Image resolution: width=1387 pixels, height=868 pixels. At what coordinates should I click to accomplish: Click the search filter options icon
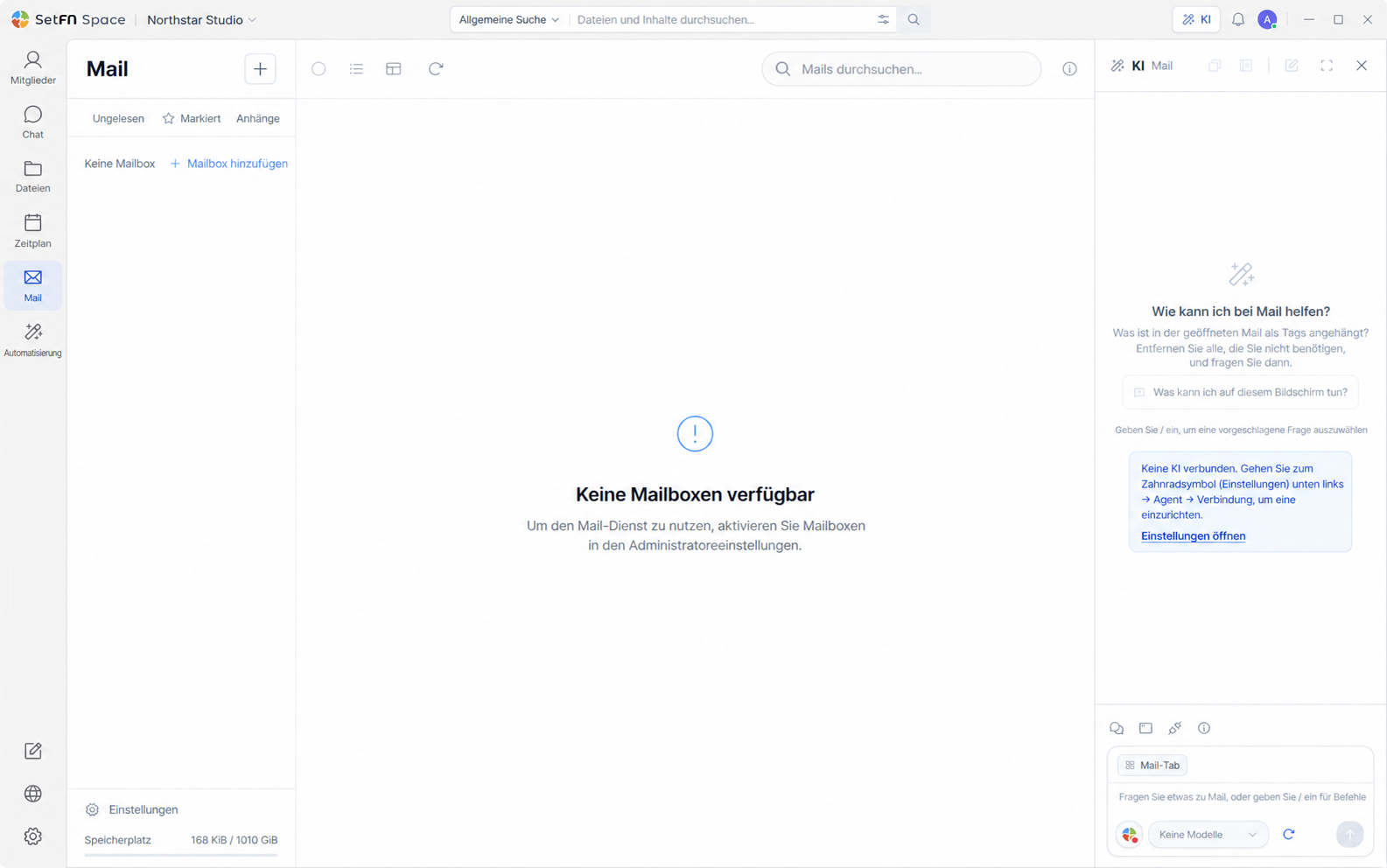(883, 19)
